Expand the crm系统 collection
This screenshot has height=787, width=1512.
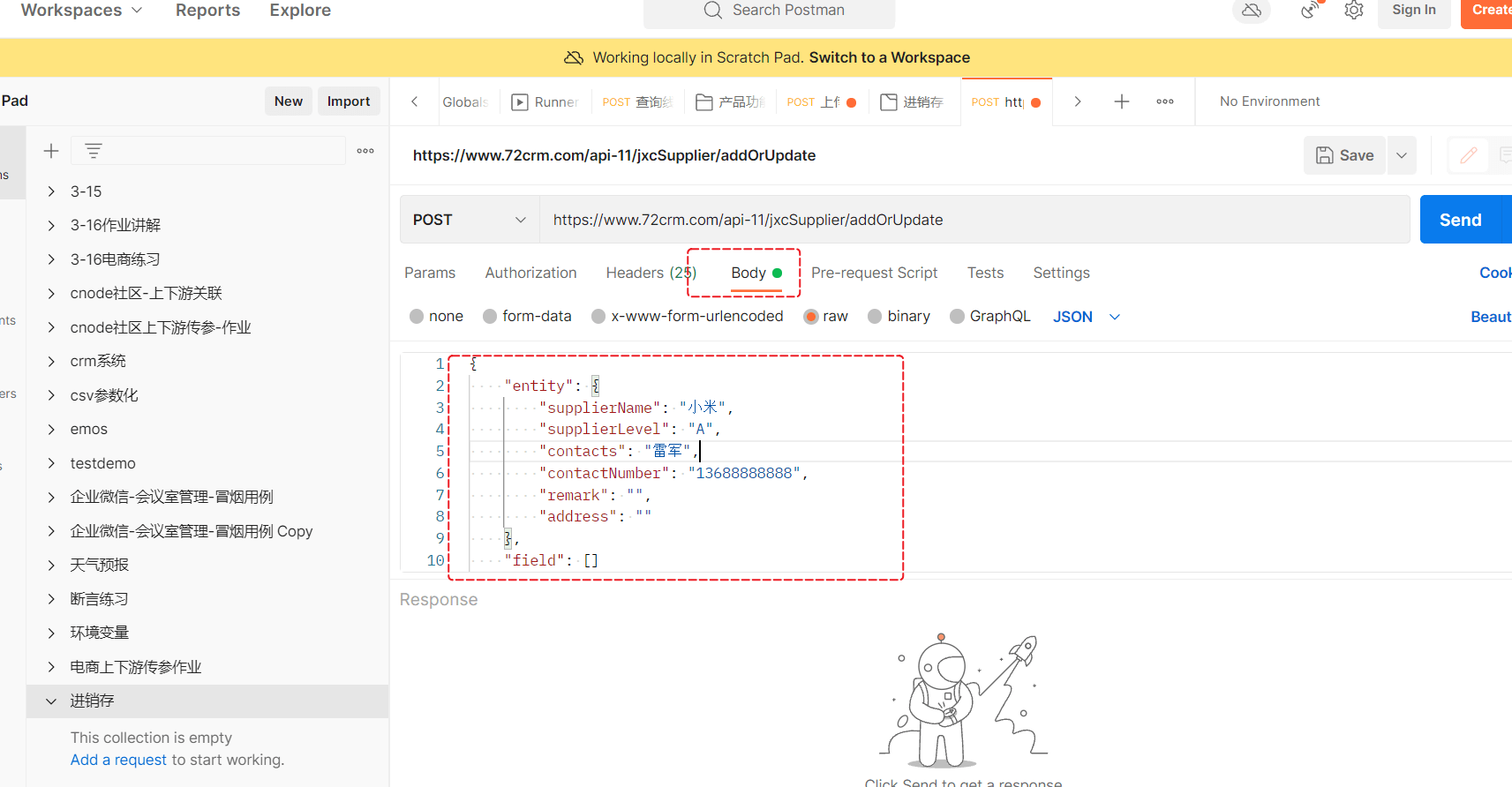pyautogui.click(x=51, y=361)
